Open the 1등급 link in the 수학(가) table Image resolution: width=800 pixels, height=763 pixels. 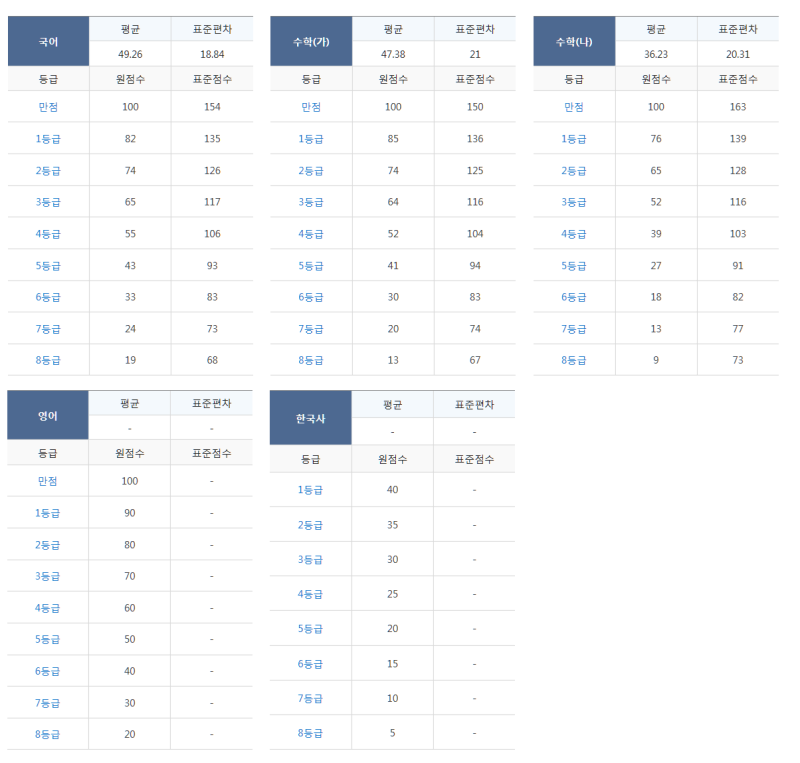click(311, 139)
